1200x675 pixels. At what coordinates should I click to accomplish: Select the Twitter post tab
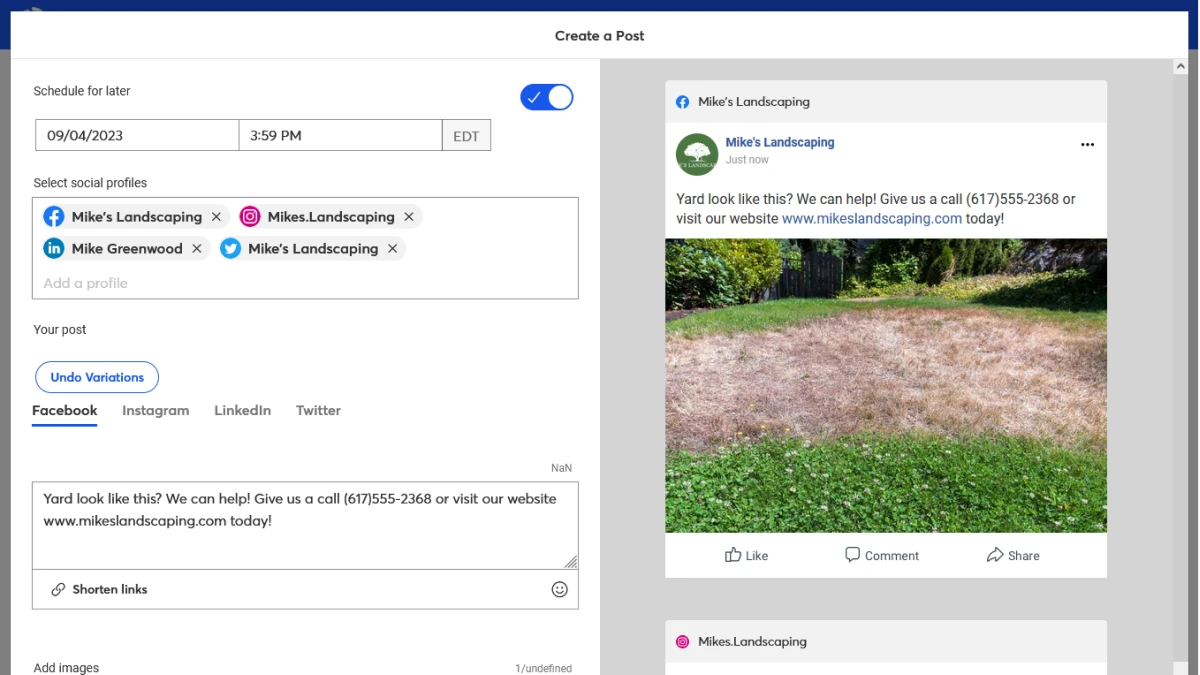pyautogui.click(x=318, y=411)
